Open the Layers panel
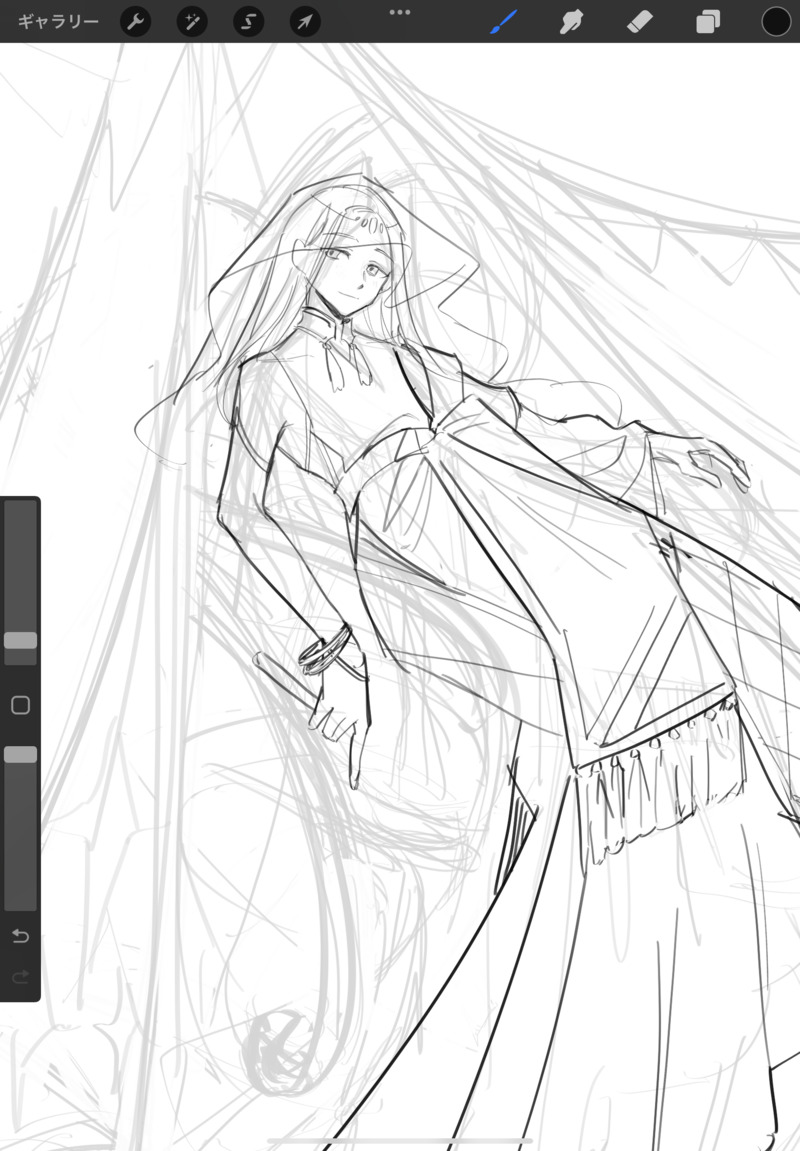Image resolution: width=800 pixels, height=1151 pixels. (708, 21)
